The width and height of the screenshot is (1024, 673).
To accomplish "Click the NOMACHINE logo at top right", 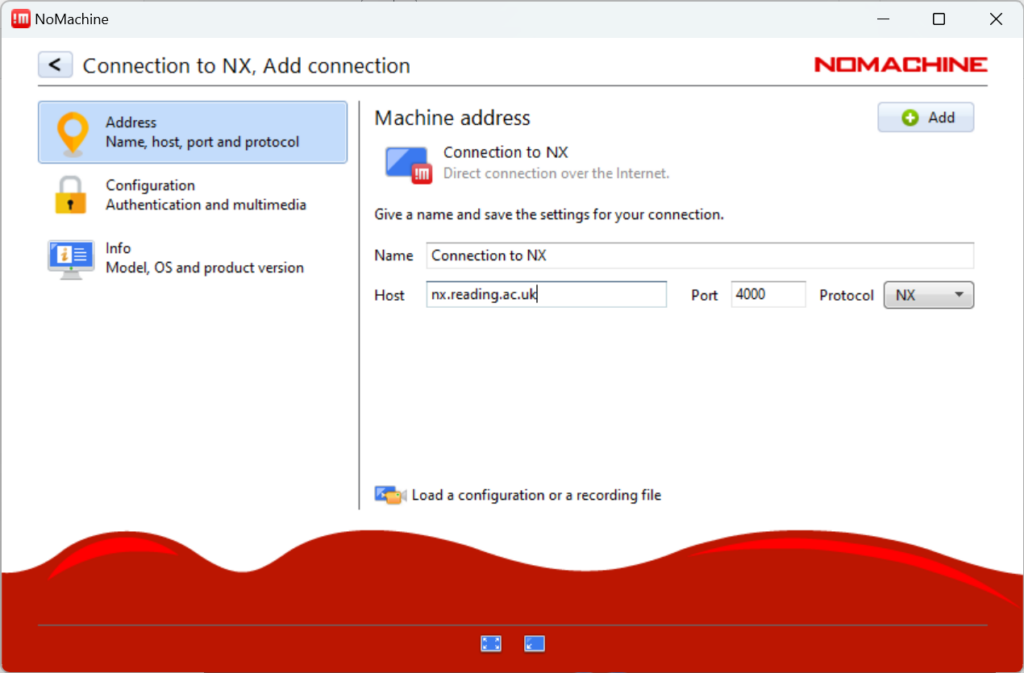I will click(899, 64).
